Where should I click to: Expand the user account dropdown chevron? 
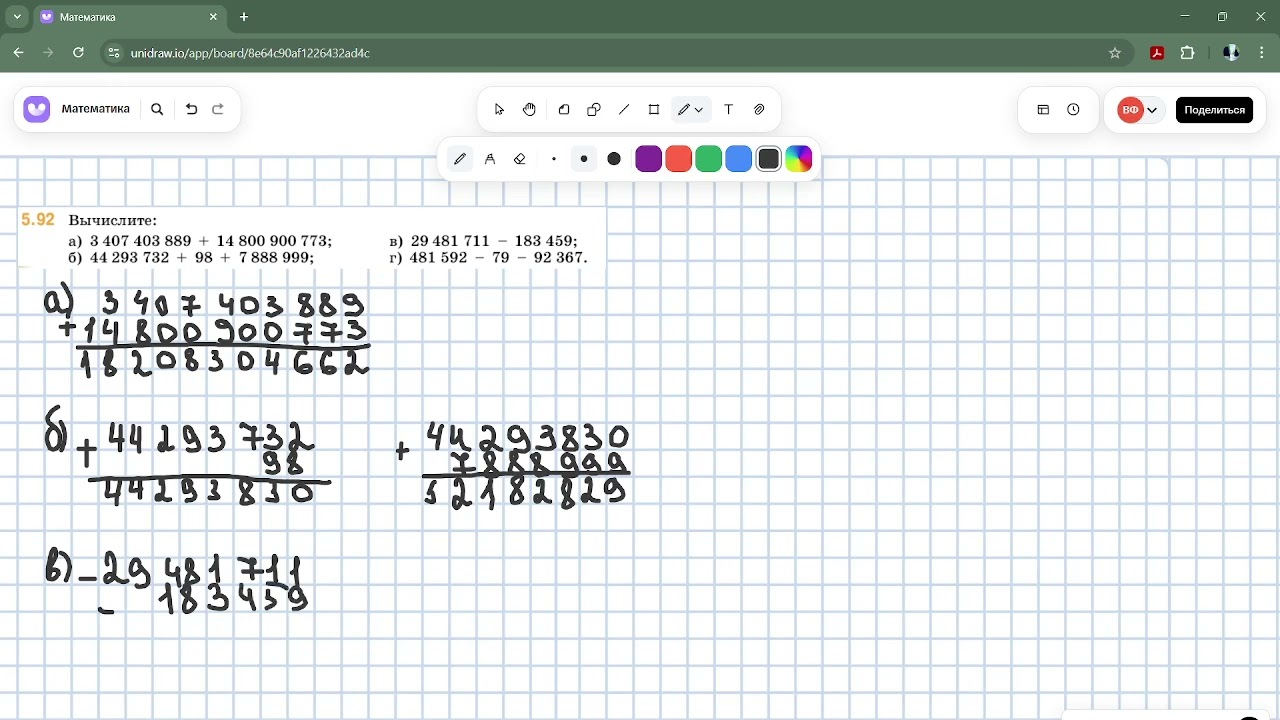tap(1153, 110)
